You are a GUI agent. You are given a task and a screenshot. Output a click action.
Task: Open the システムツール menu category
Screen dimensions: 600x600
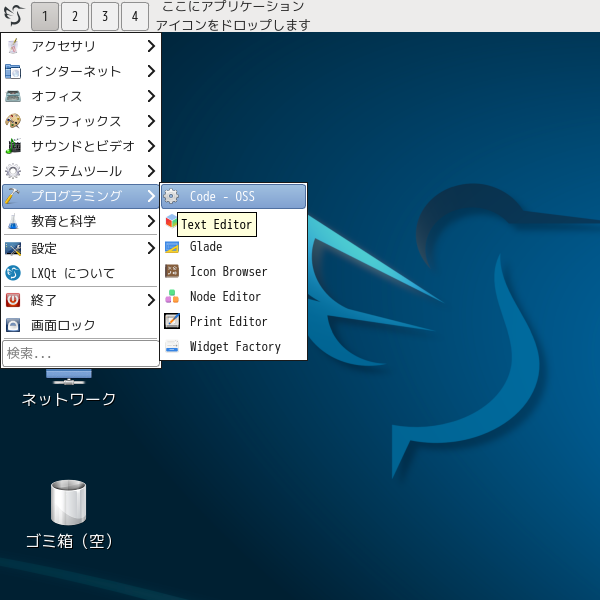80,171
